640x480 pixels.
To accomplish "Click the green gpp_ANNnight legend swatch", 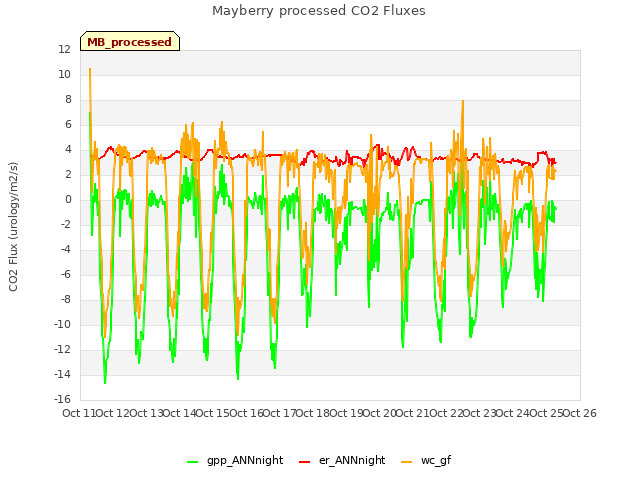I will tap(192, 462).
